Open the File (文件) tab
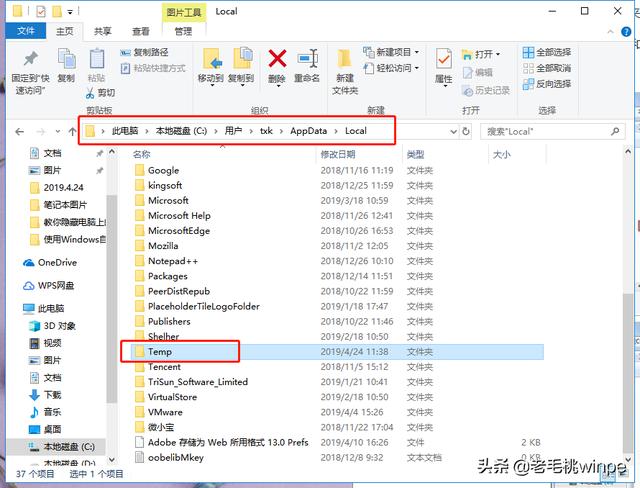The height and width of the screenshot is (488, 640). 26,31
